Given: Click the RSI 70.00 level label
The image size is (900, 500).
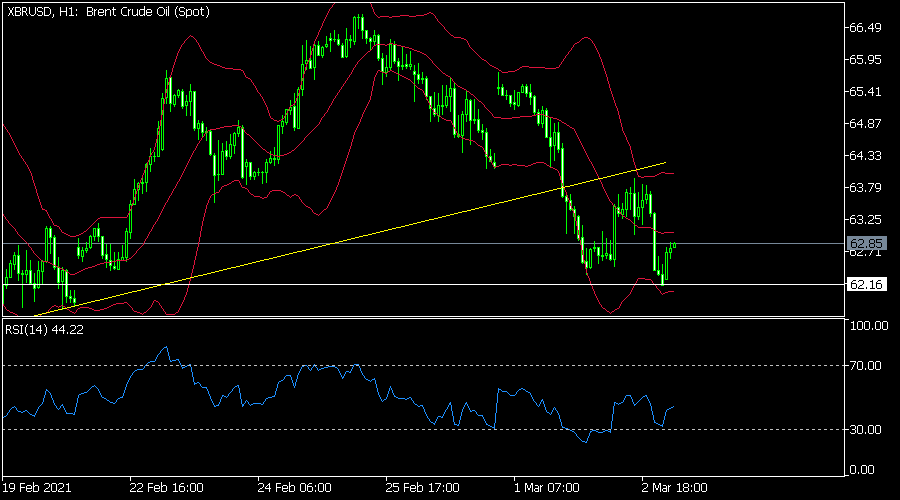Looking at the screenshot, I should [866, 366].
